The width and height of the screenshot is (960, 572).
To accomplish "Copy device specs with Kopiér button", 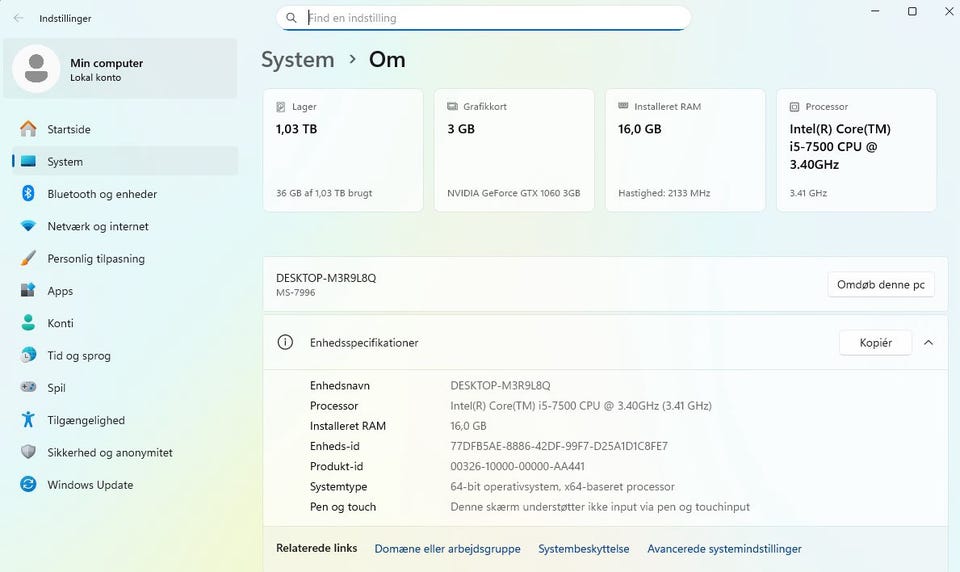I will pyautogui.click(x=875, y=343).
